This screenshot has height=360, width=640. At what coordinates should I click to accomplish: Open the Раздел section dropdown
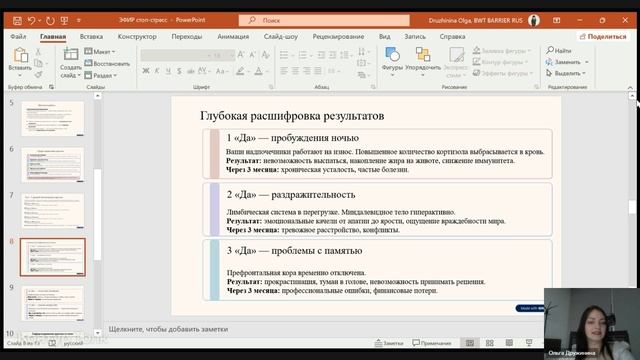click(x=101, y=75)
